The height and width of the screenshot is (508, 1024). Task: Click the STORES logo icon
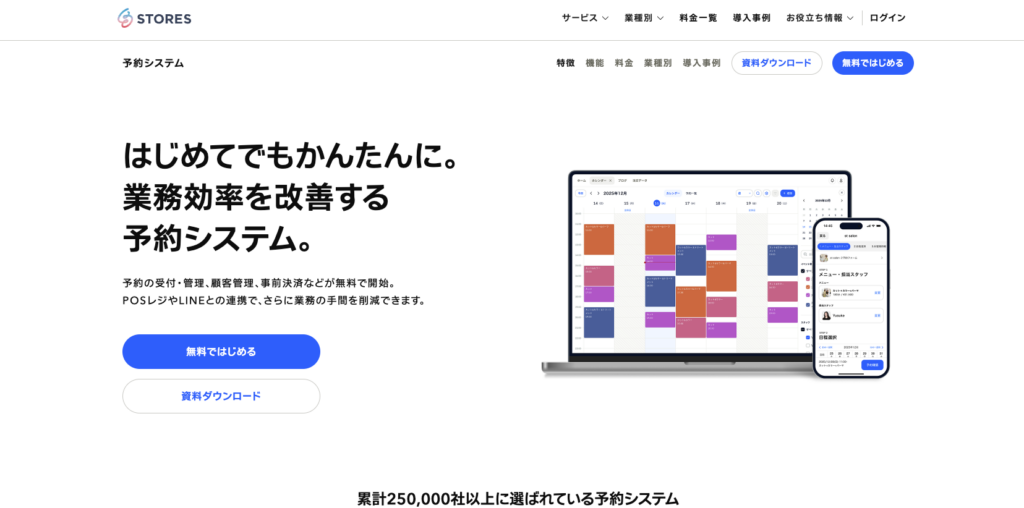(x=125, y=18)
